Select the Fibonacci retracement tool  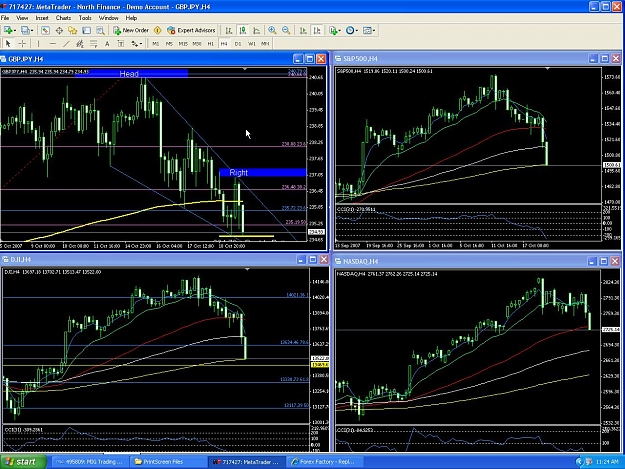(93, 44)
